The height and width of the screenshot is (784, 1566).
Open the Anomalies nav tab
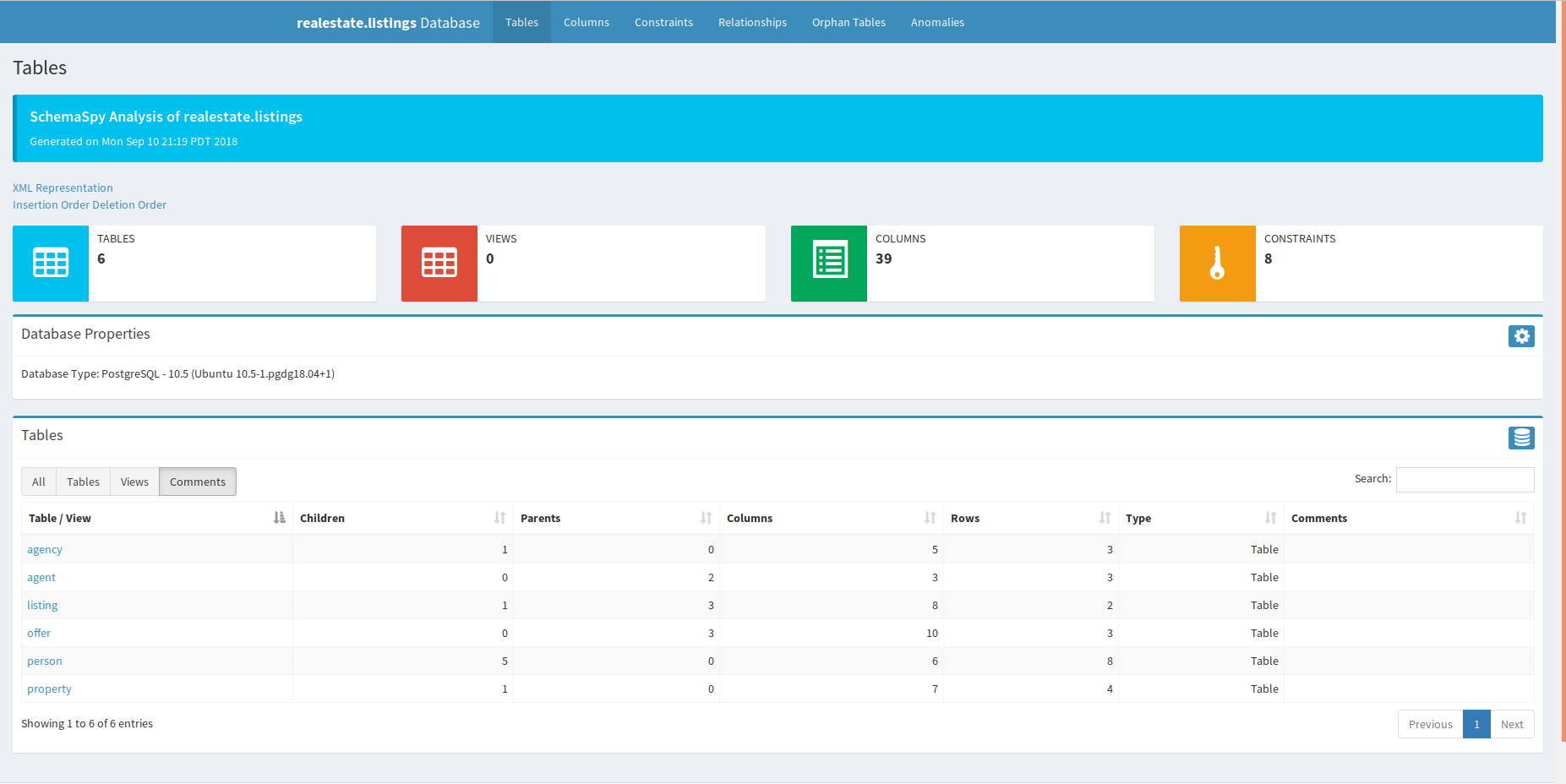click(x=937, y=22)
